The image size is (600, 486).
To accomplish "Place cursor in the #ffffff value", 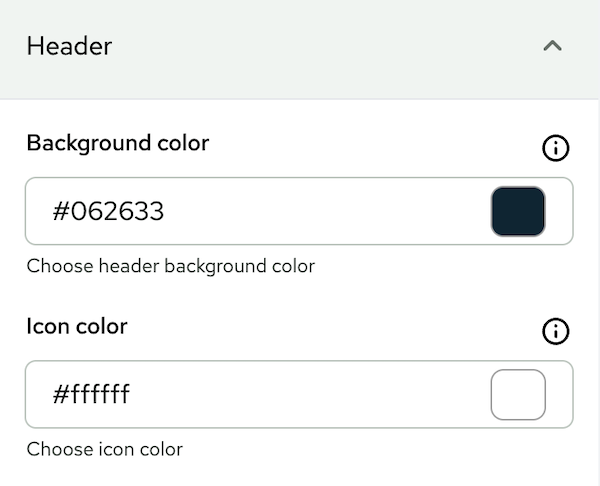I will [x=92, y=395].
